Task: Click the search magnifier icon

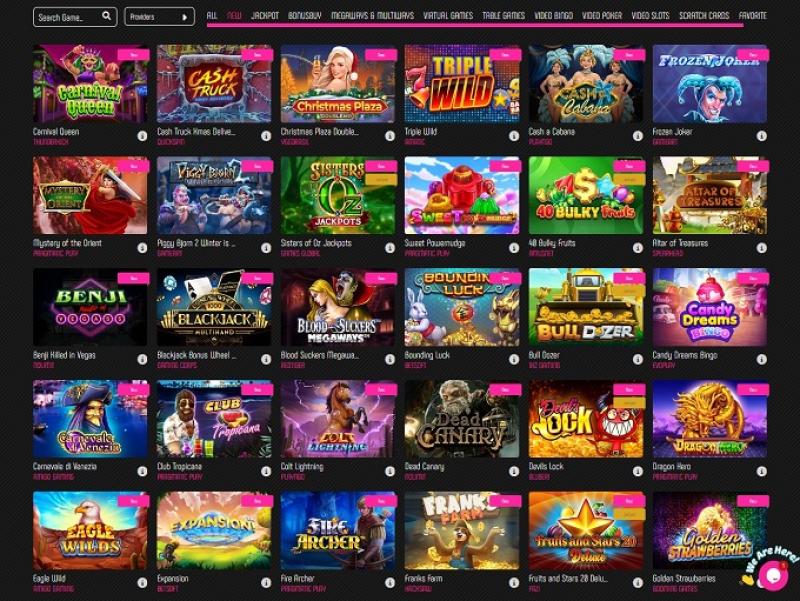Action: click(106, 16)
